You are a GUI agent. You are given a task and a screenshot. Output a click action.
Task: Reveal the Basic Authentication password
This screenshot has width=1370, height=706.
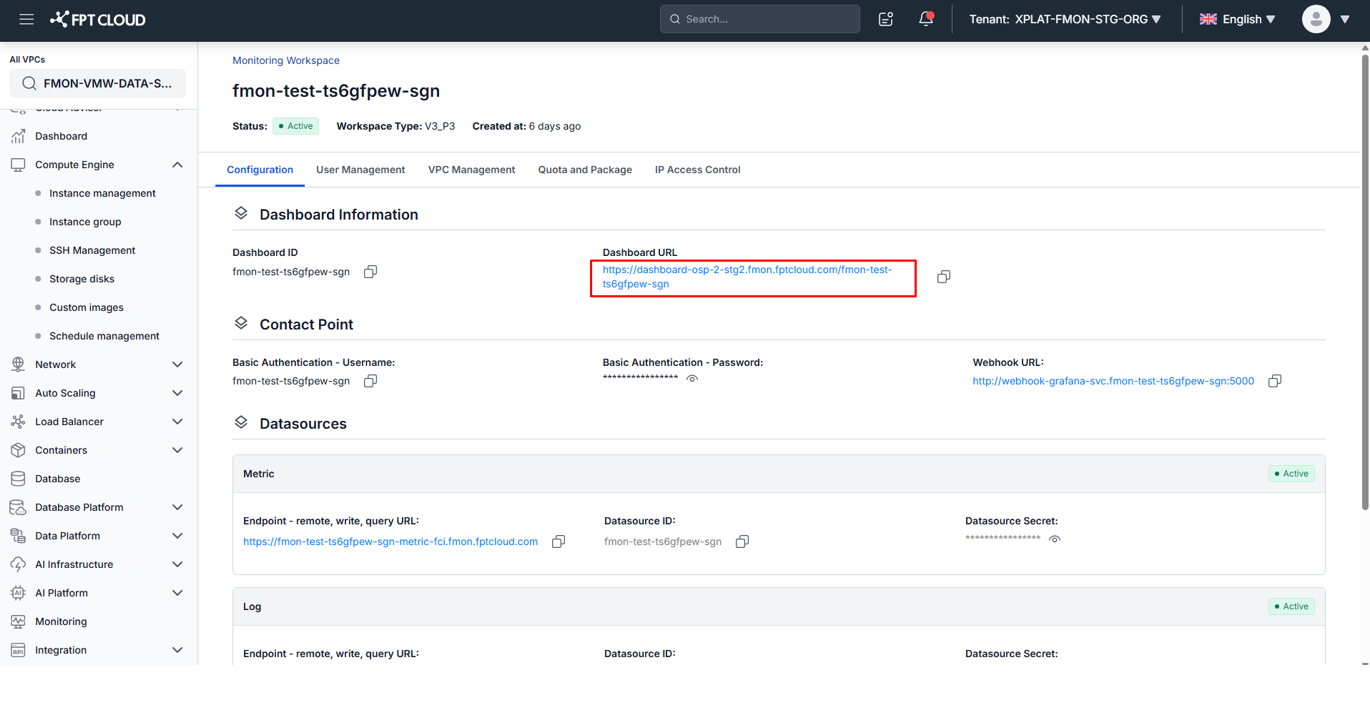point(692,379)
